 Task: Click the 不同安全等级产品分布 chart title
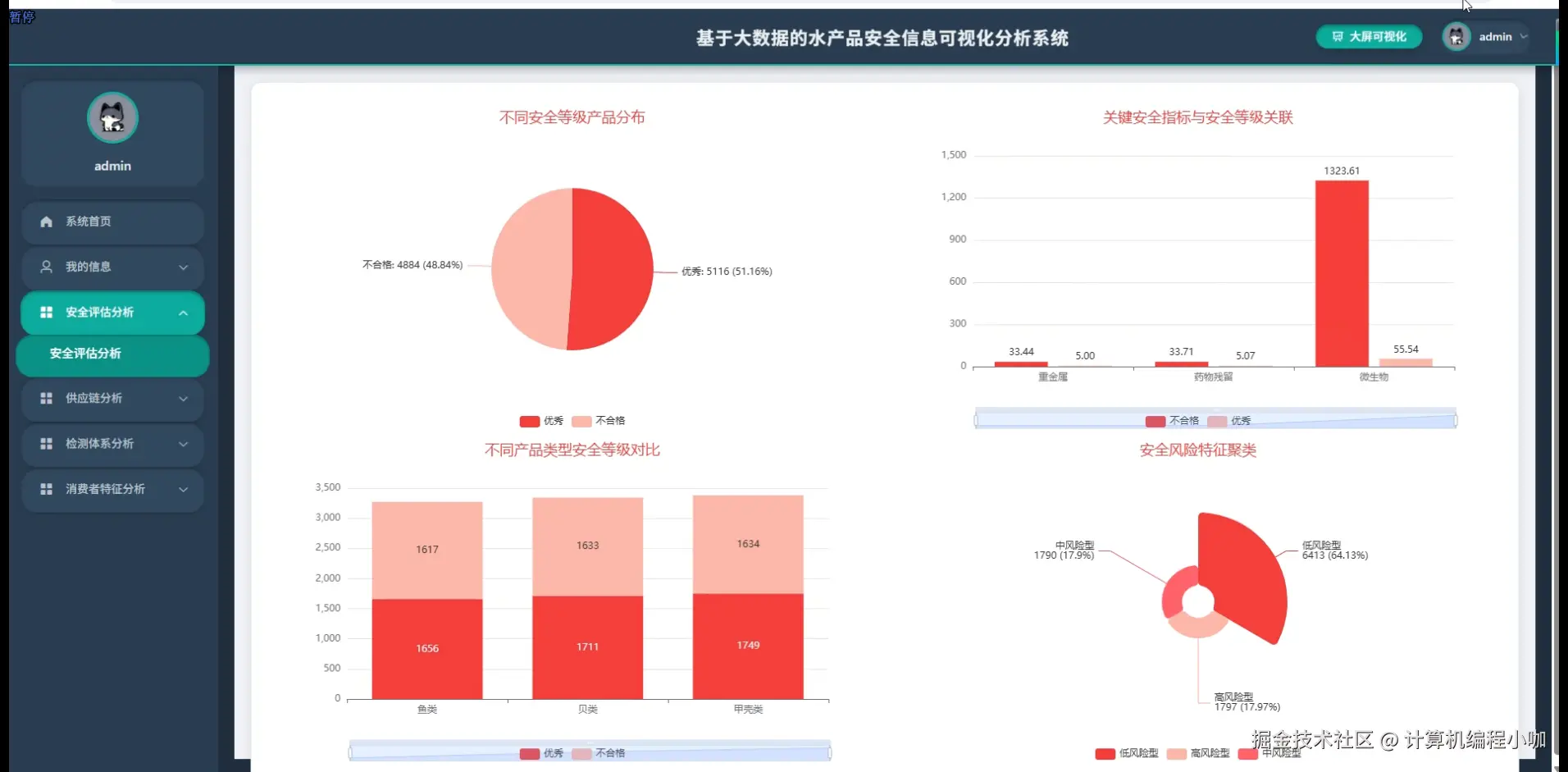pos(572,117)
